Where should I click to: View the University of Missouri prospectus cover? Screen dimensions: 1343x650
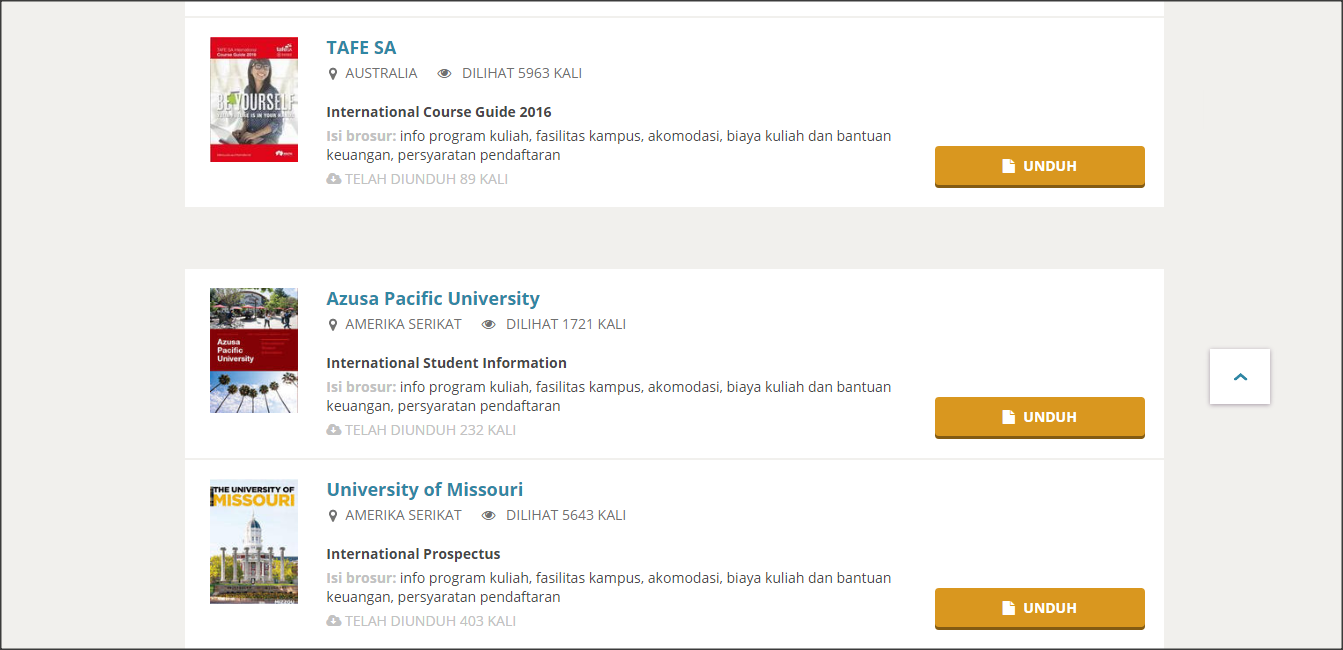pos(254,542)
